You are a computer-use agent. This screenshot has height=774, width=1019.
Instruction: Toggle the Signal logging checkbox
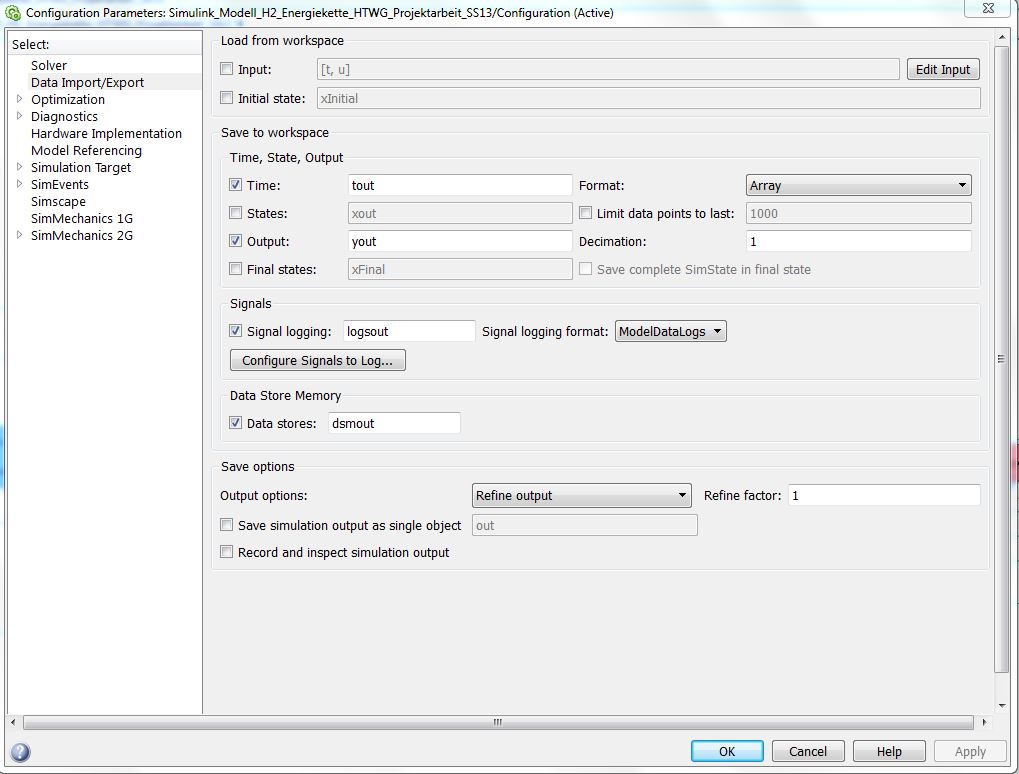pos(236,331)
